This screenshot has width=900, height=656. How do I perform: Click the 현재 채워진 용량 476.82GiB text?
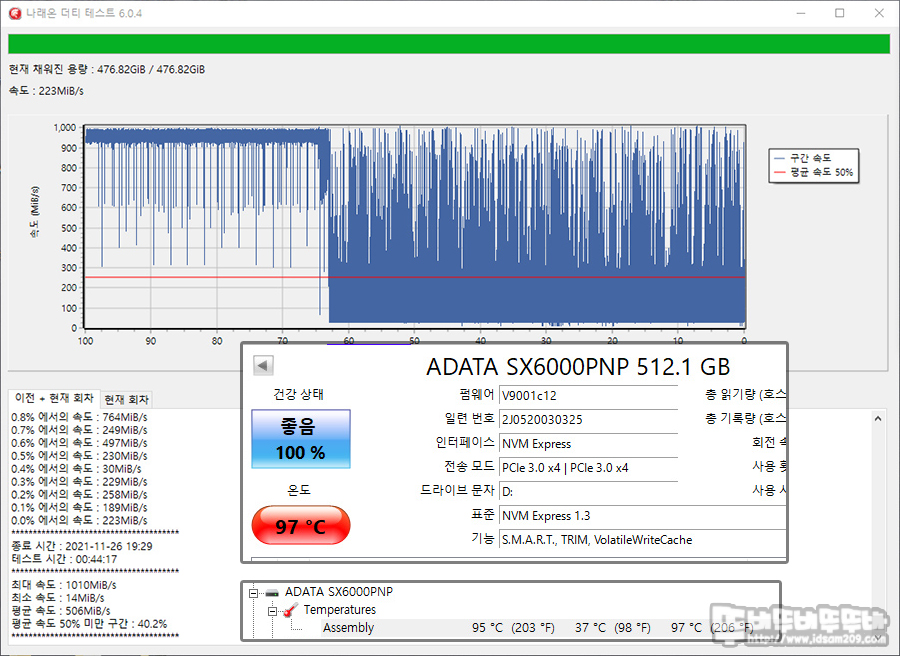click(107, 69)
